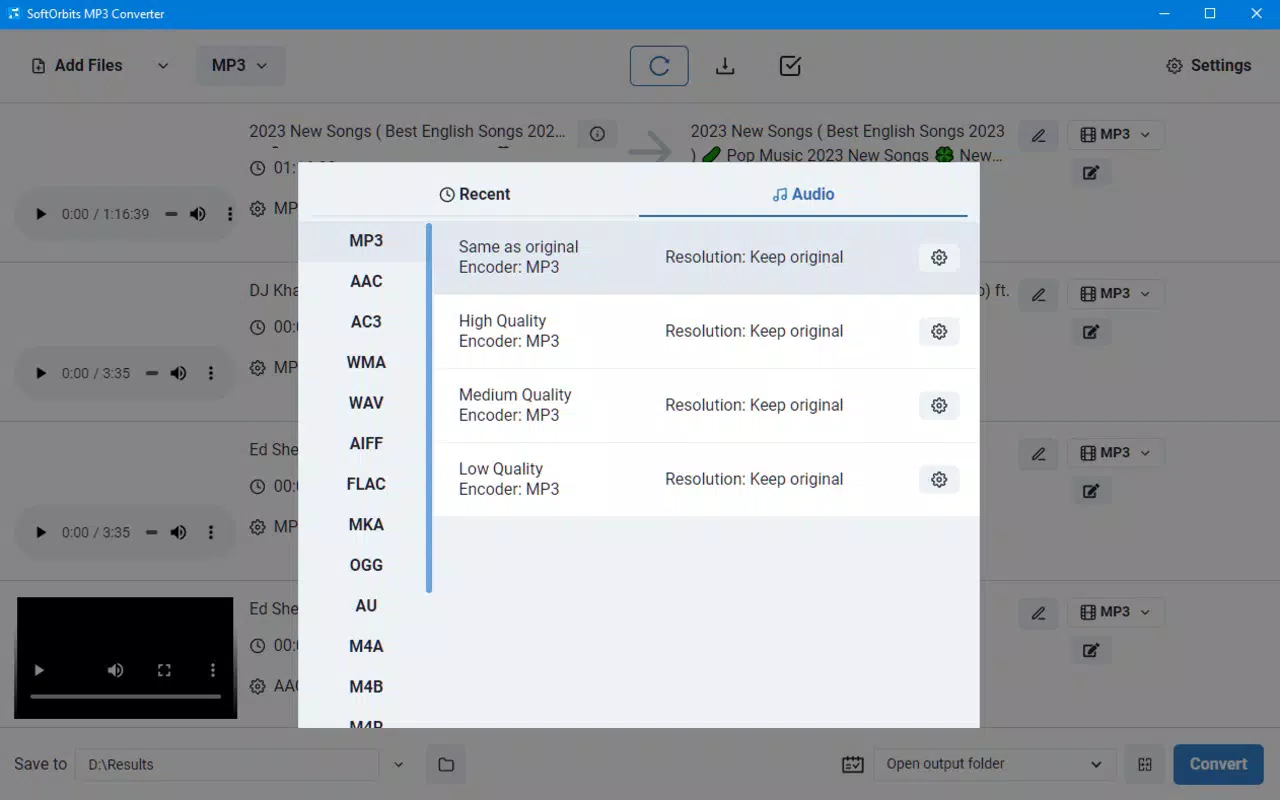The image size is (1280, 800).
Task: Click the Add Files button
Action: pyautogui.click(x=77, y=66)
